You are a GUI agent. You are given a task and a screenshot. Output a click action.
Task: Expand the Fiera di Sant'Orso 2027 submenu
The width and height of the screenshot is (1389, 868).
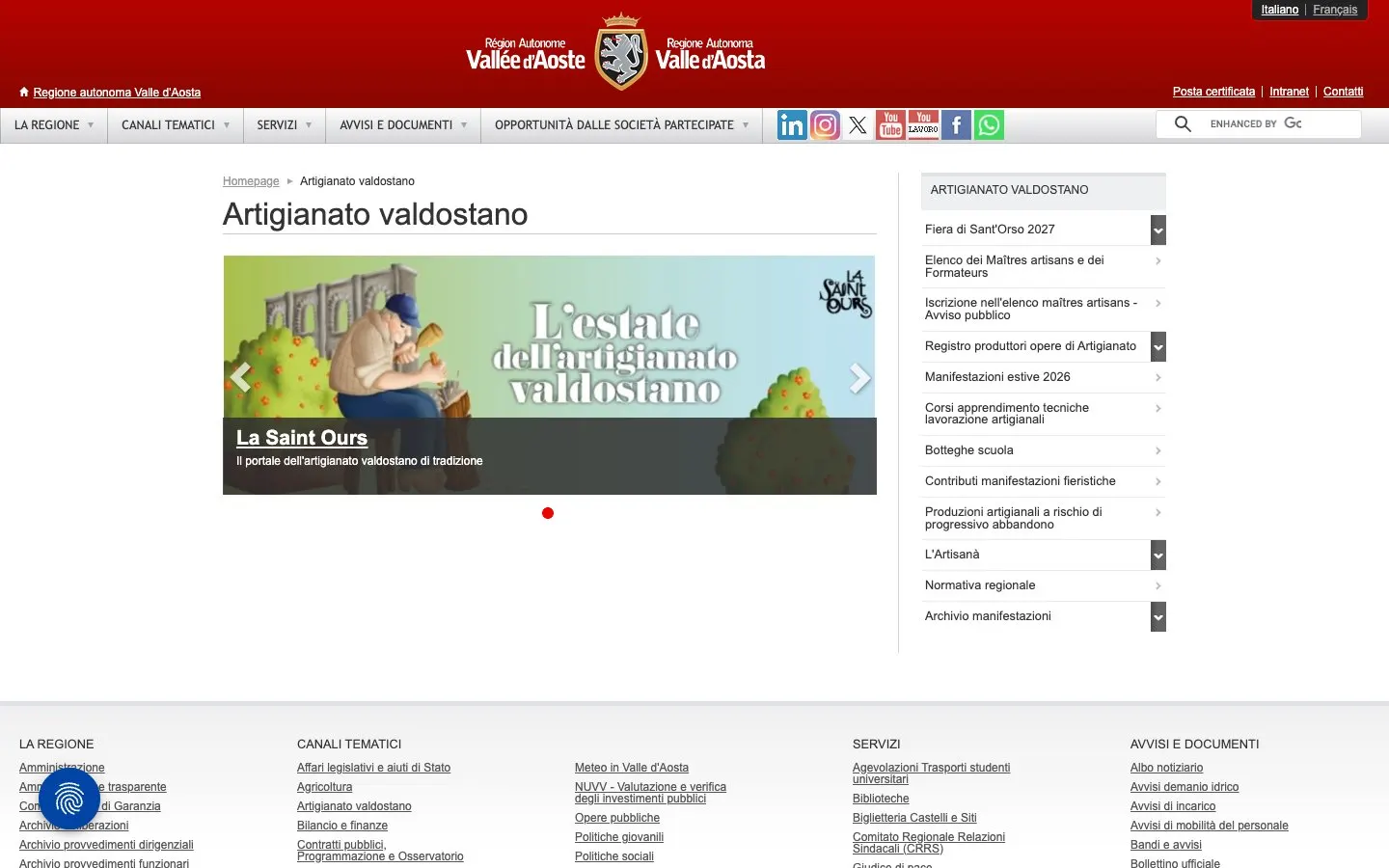[x=1158, y=230]
